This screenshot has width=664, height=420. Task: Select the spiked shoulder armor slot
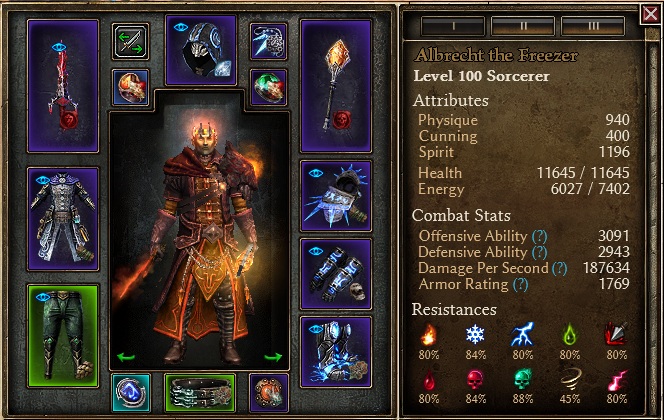(336, 196)
